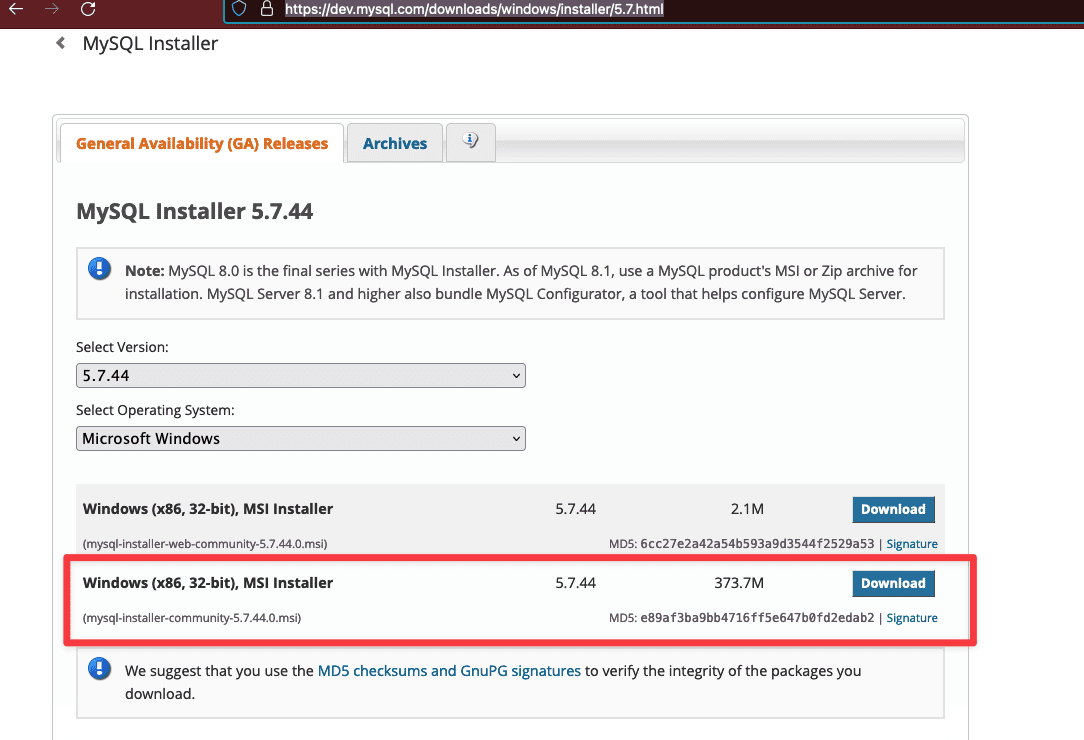Open the Select Version dropdown showing 5.7.44
Viewport: 1084px width, 740px height.
pos(300,376)
